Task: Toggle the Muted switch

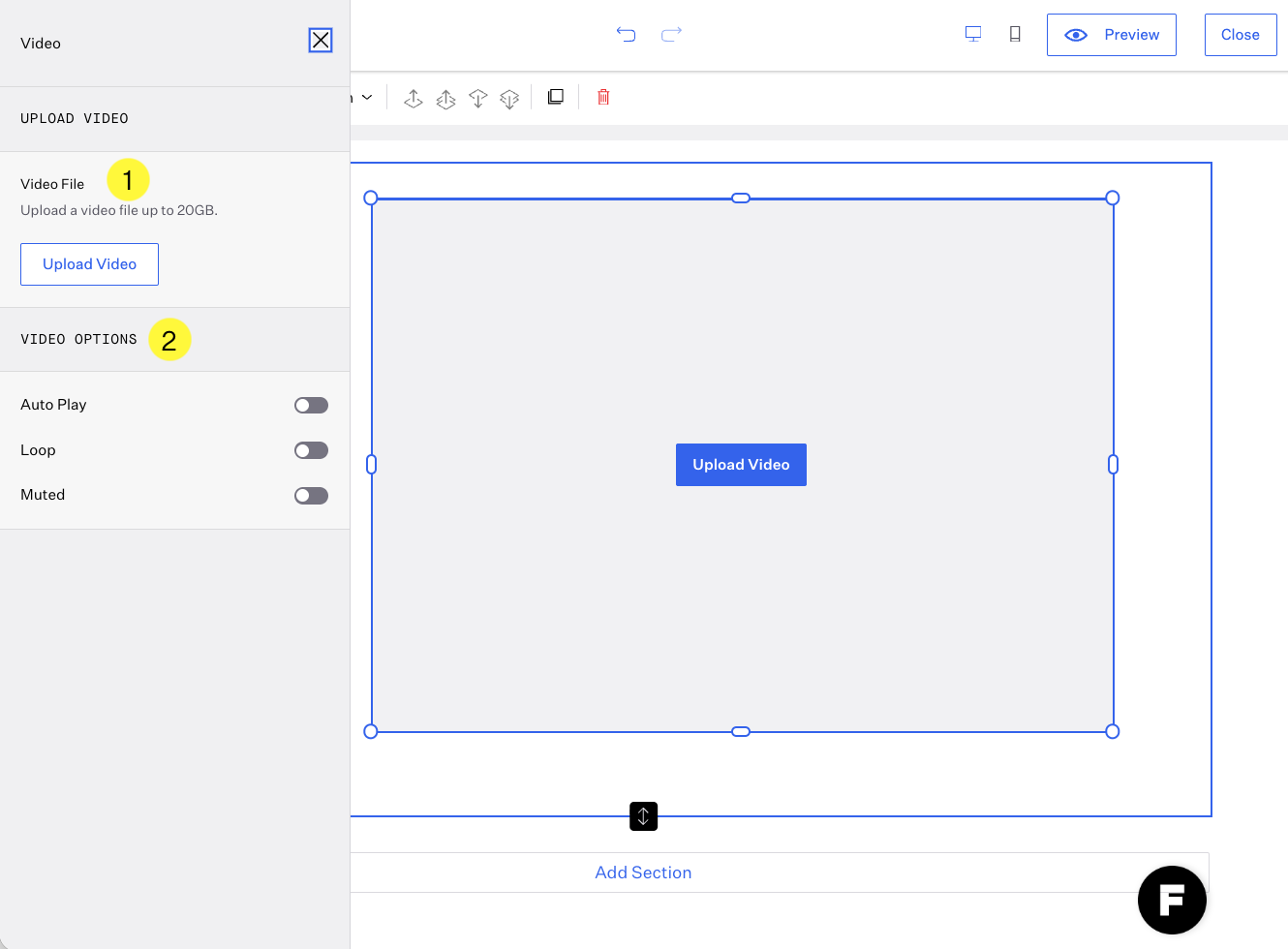Action: coord(311,496)
